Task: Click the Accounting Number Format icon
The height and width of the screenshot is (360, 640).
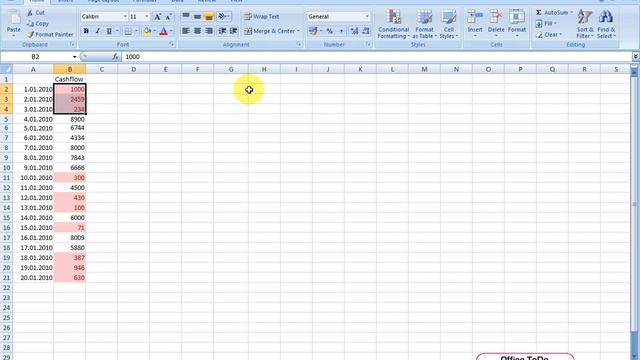Action: [313, 31]
